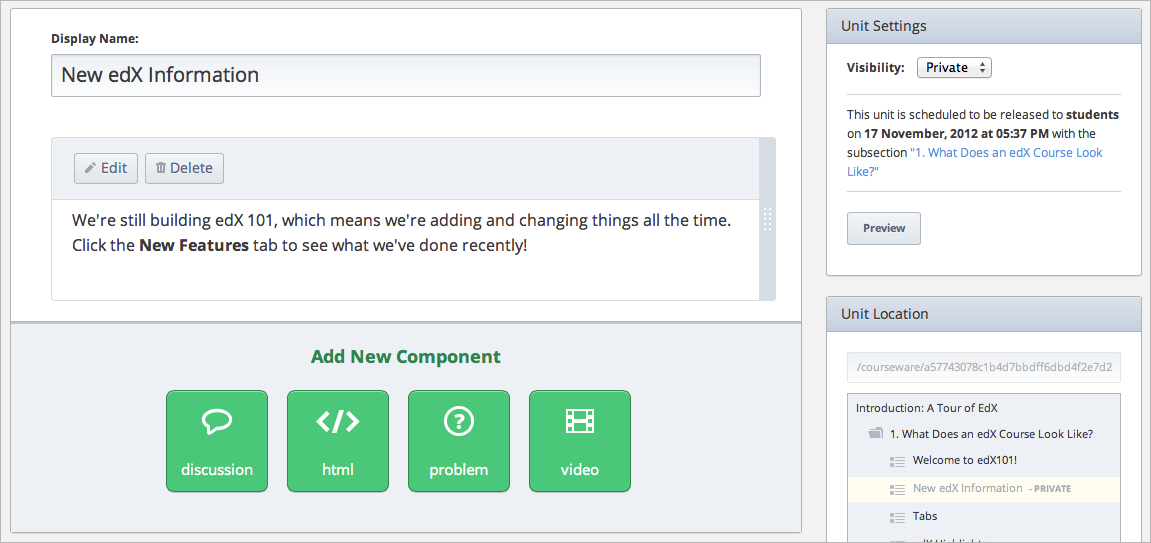Click the html code brackets icon

click(338, 422)
